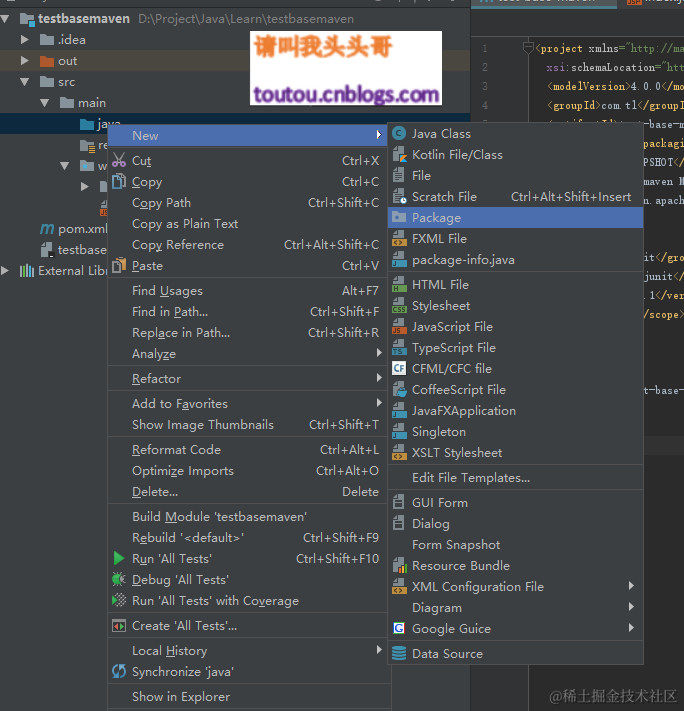Image resolution: width=684 pixels, height=711 pixels.
Task: Click the Paste clipboard icon
Action: point(119,265)
